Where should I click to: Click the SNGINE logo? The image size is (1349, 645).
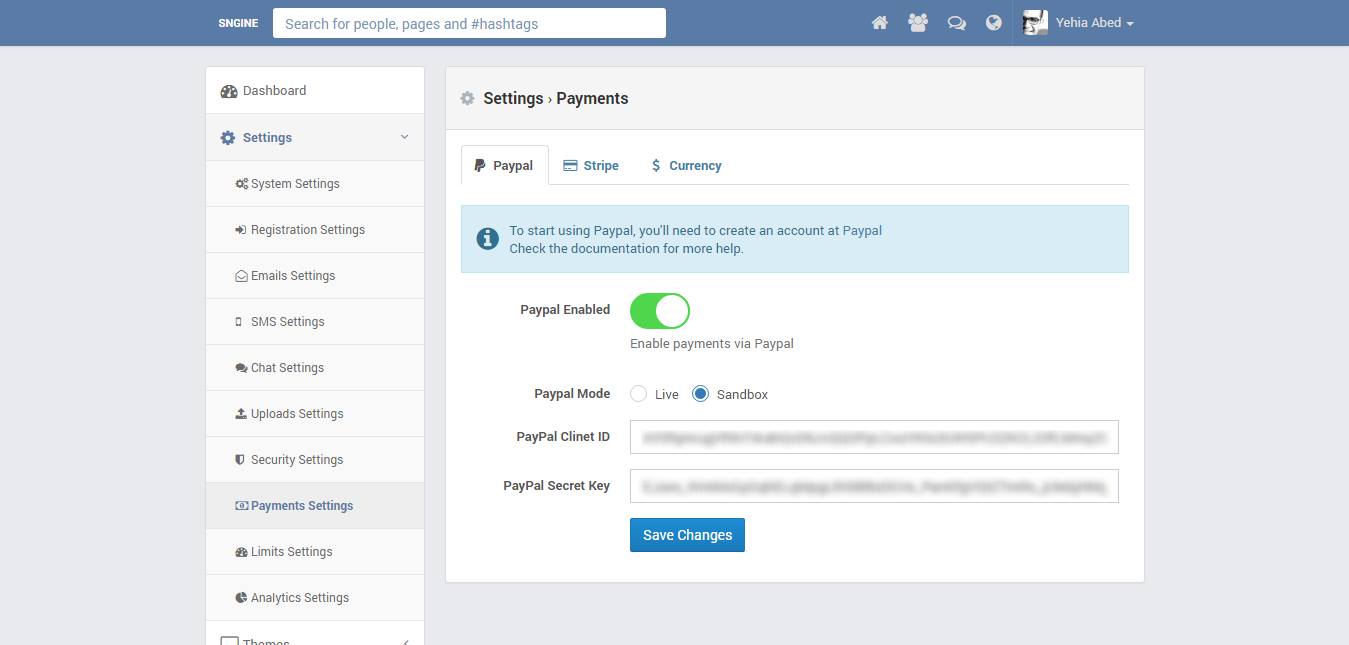[x=238, y=23]
